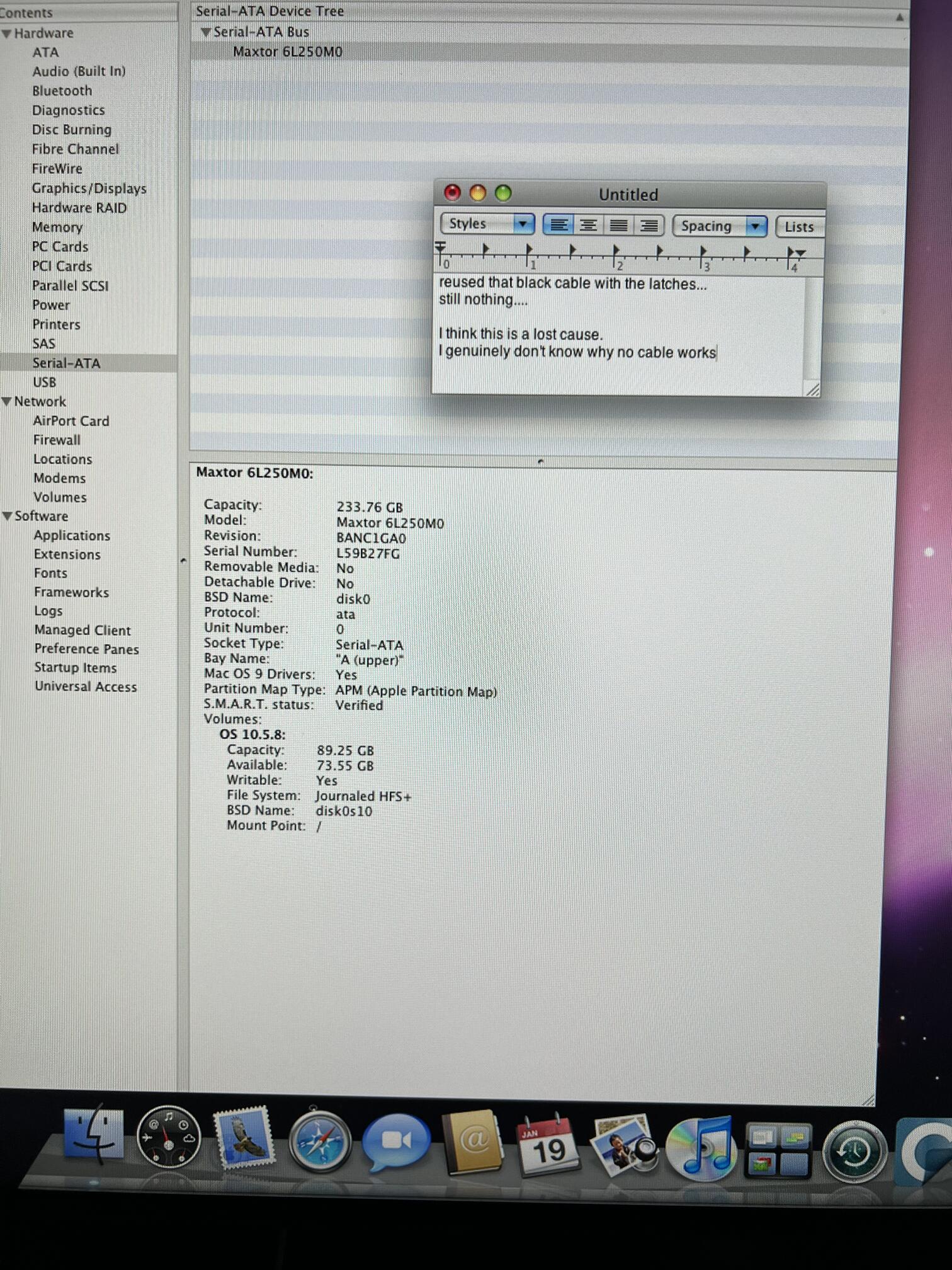Open iTunes from the Dock
This screenshot has width=952, height=1270.
point(700,1148)
